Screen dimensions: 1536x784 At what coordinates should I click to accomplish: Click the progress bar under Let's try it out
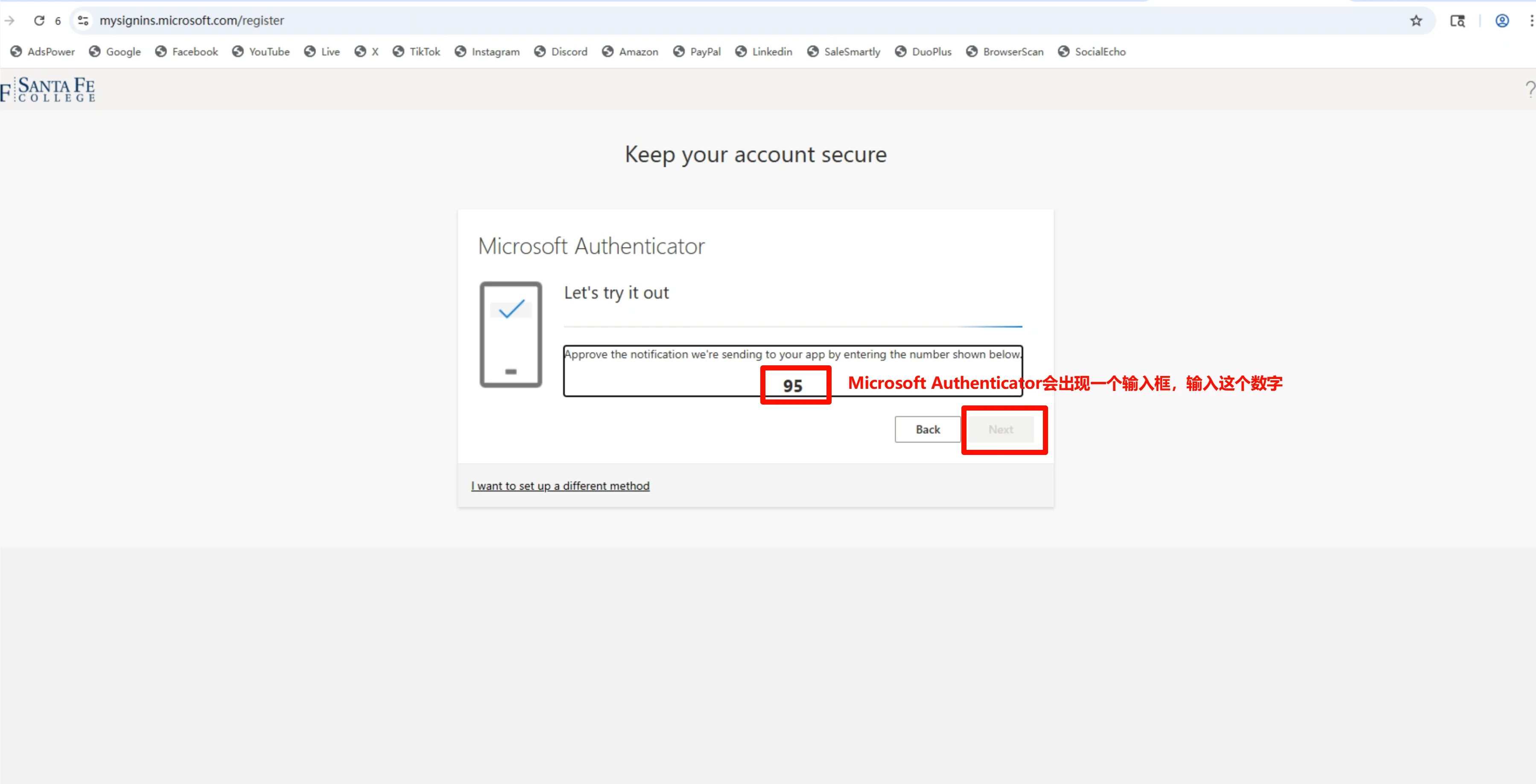[x=793, y=327]
